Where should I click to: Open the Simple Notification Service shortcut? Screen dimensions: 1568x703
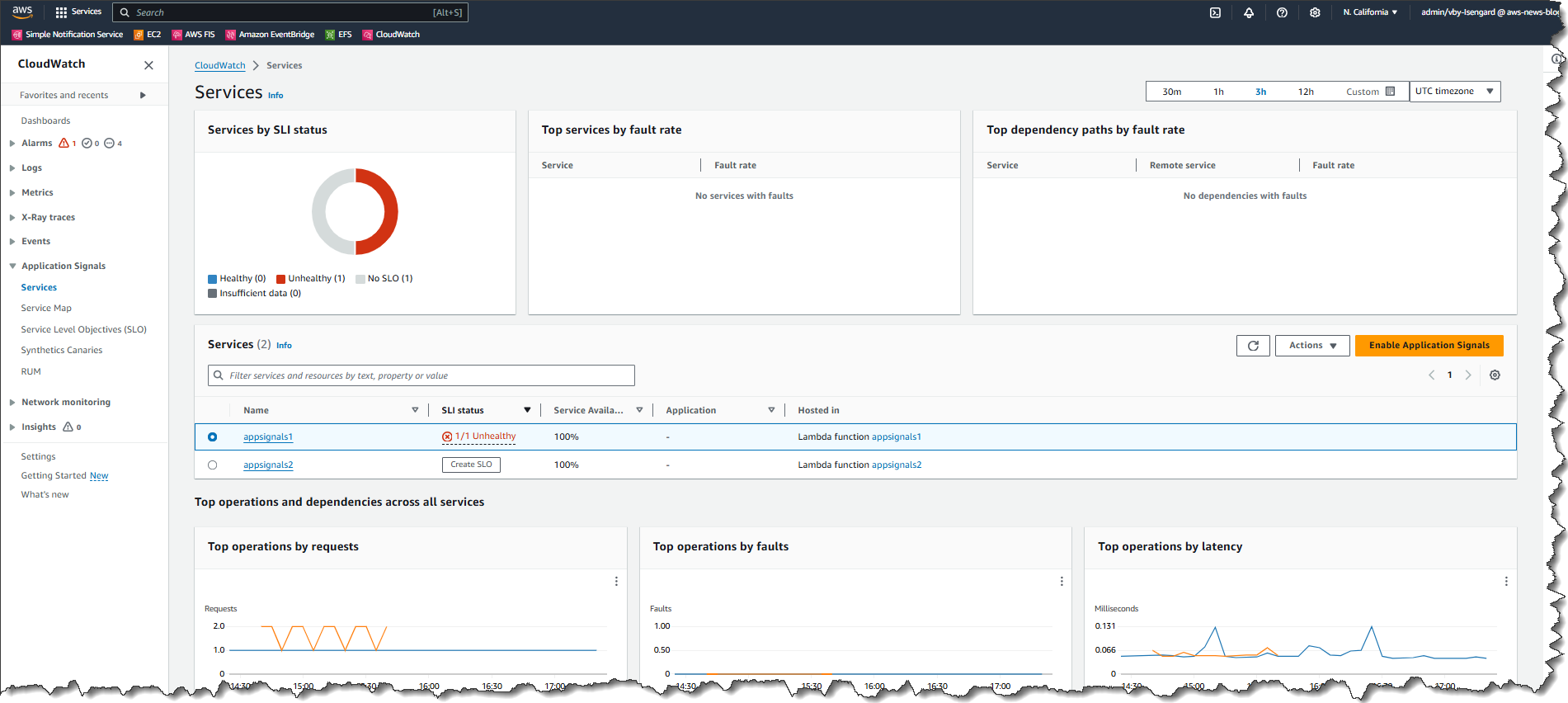(x=68, y=35)
